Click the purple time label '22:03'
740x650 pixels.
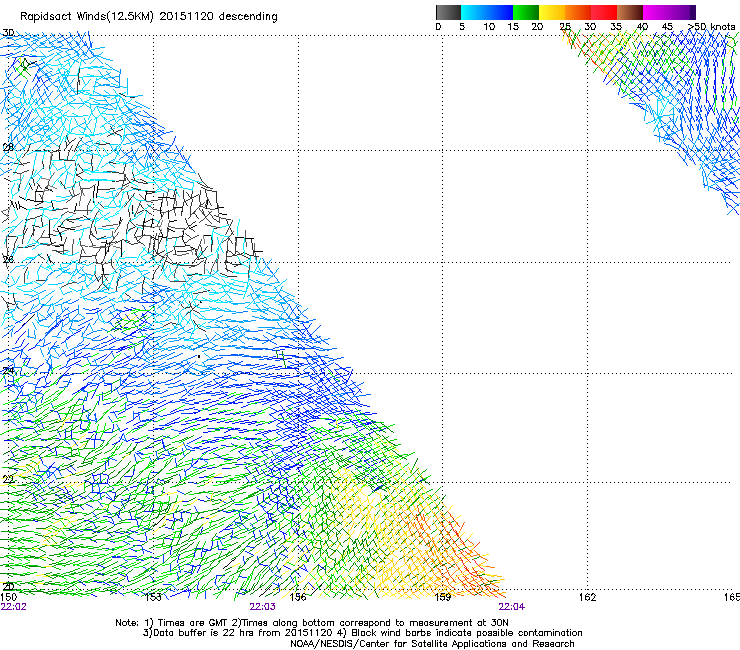(262, 607)
